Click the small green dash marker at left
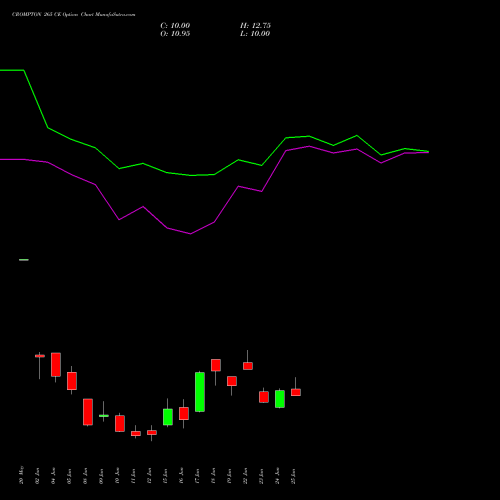The image size is (500, 500). 24,260
